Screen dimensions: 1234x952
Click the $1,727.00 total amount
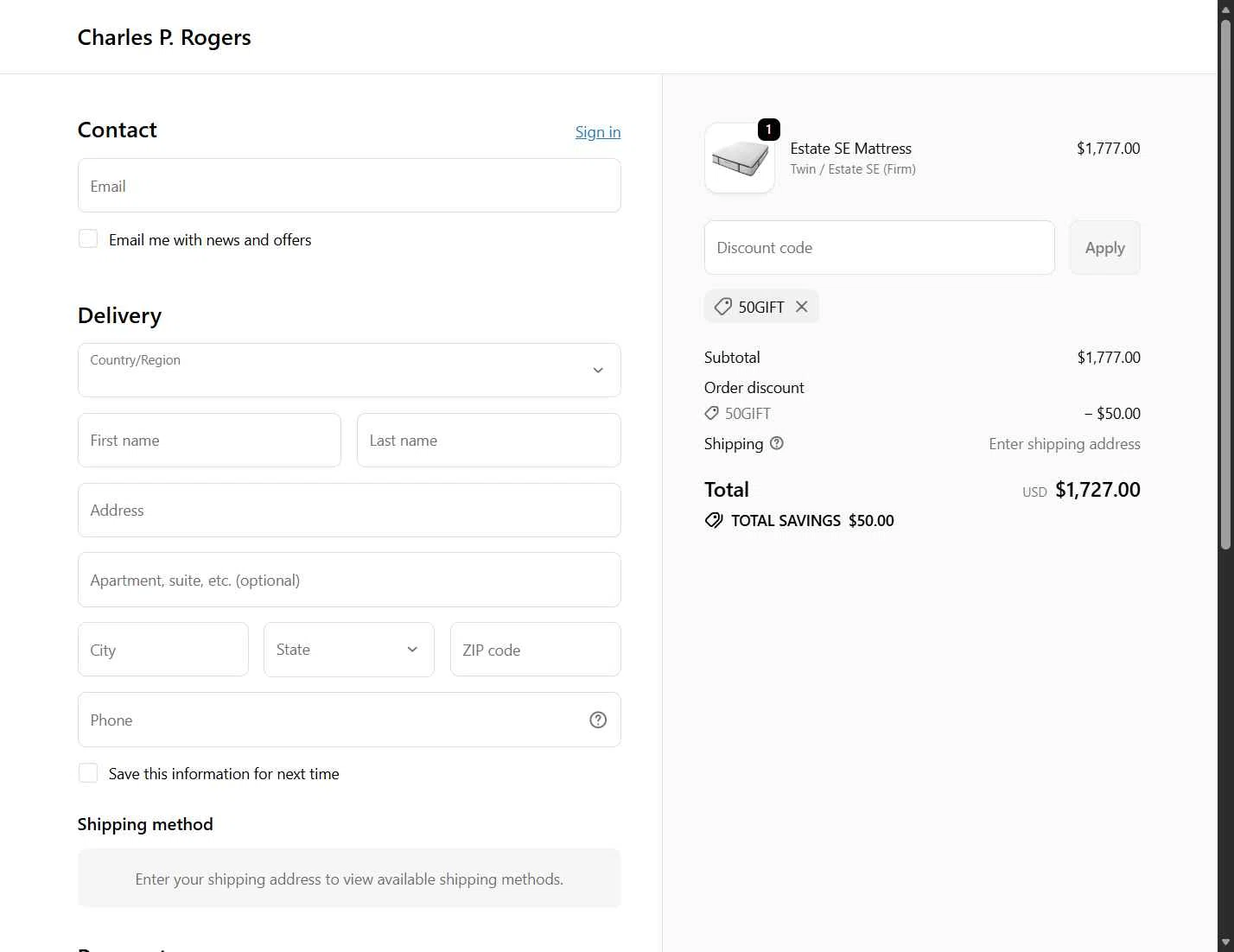click(1097, 490)
